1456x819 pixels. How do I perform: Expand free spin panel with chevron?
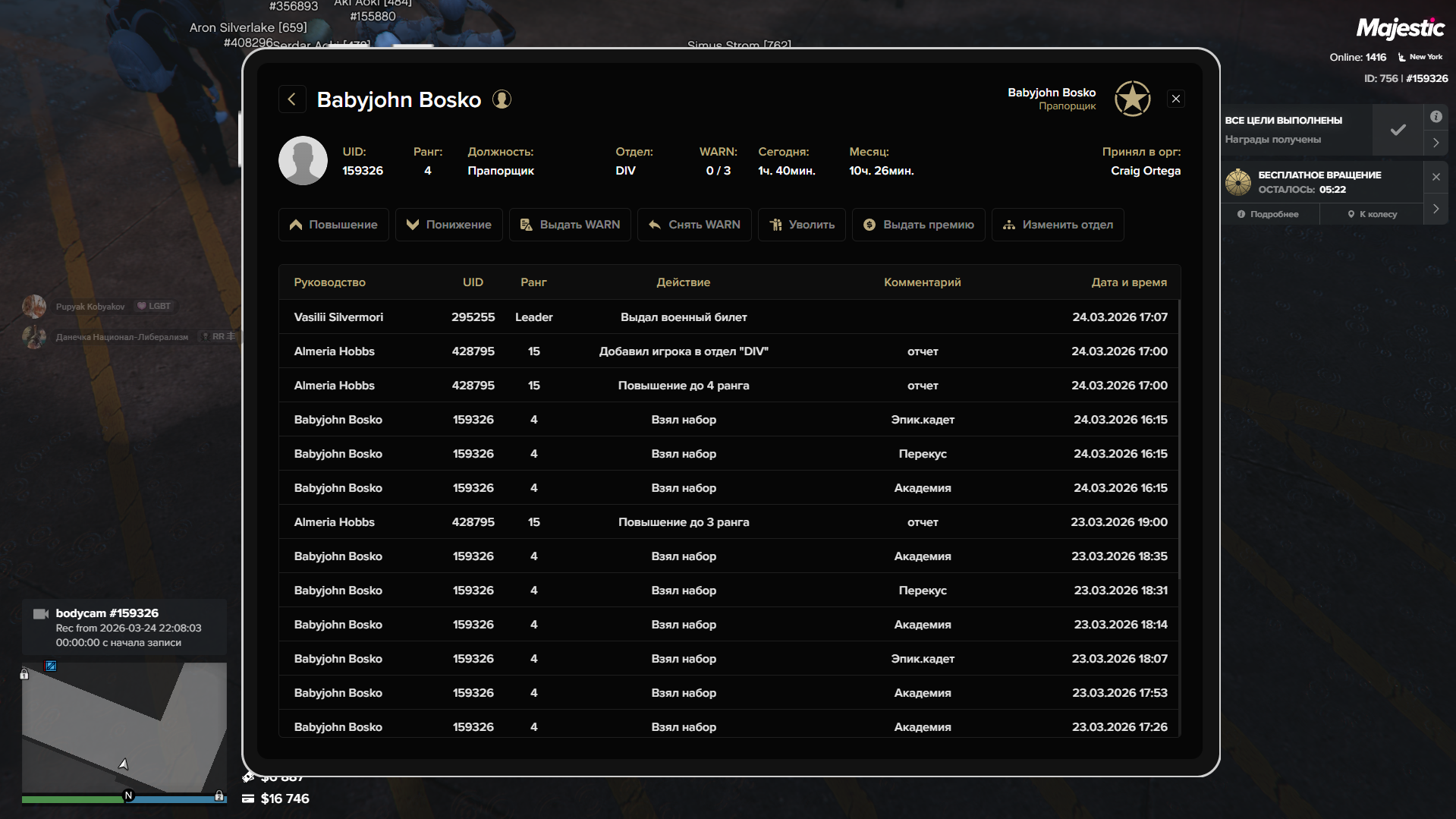click(x=1436, y=209)
